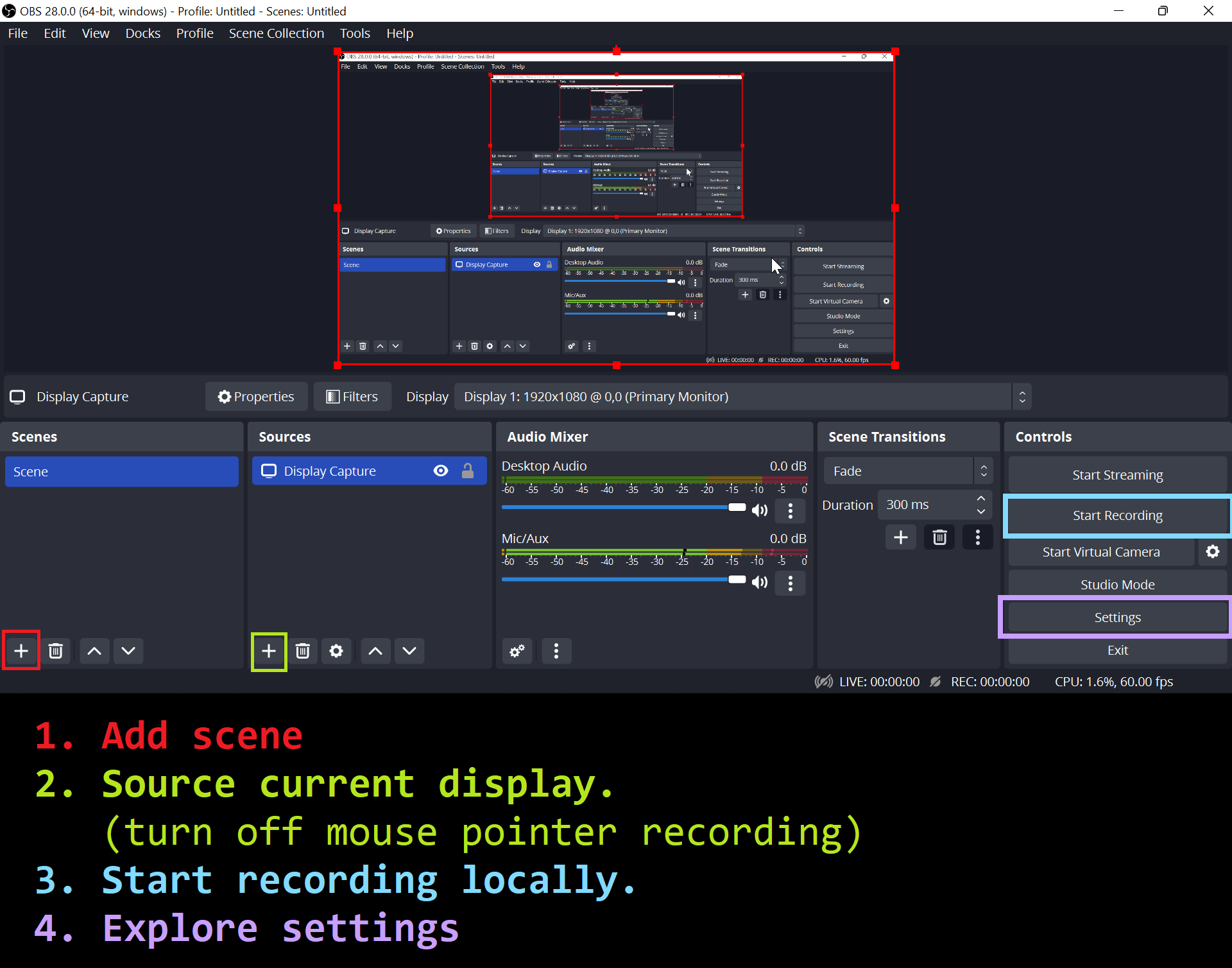The height and width of the screenshot is (968, 1232).
Task: Open source properties gear icon in Sources panel
Action: click(336, 651)
